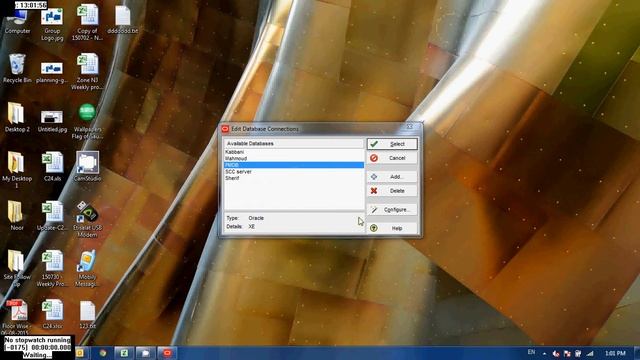This screenshot has height=360, width=640.
Task: Select the highlighted PMDB database entry
Action: (293, 165)
